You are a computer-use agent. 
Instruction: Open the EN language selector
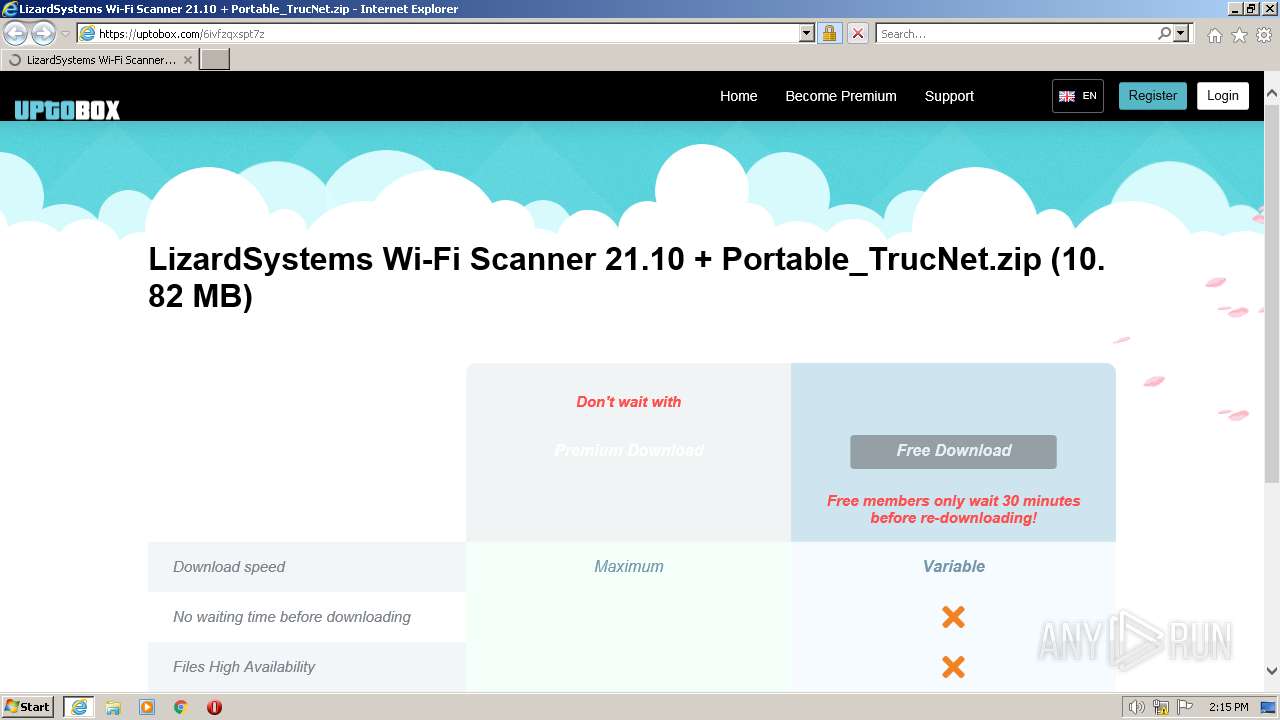tap(1078, 96)
